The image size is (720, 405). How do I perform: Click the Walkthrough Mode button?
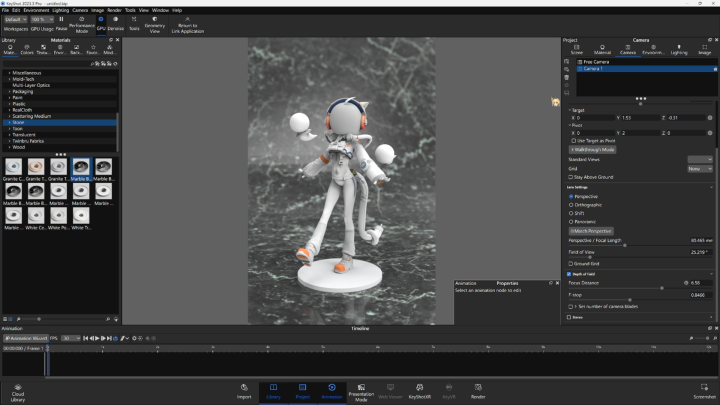point(593,149)
